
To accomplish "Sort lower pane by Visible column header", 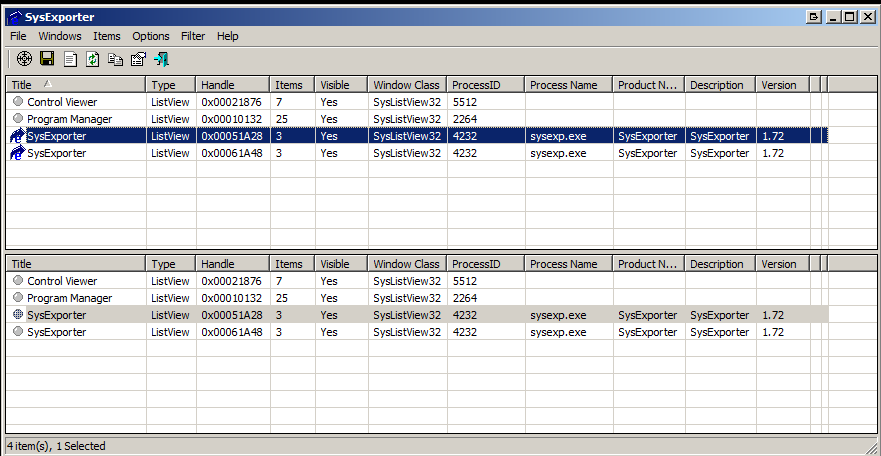I will 341,263.
